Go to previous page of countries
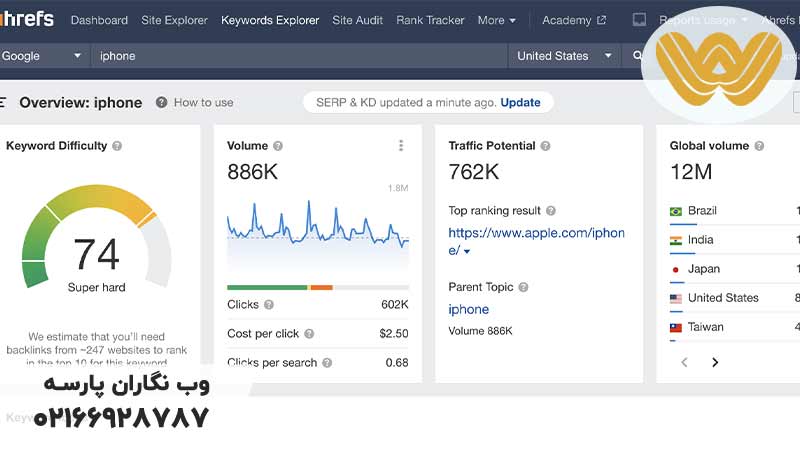The image size is (800, 450). (x=685, y=362)
